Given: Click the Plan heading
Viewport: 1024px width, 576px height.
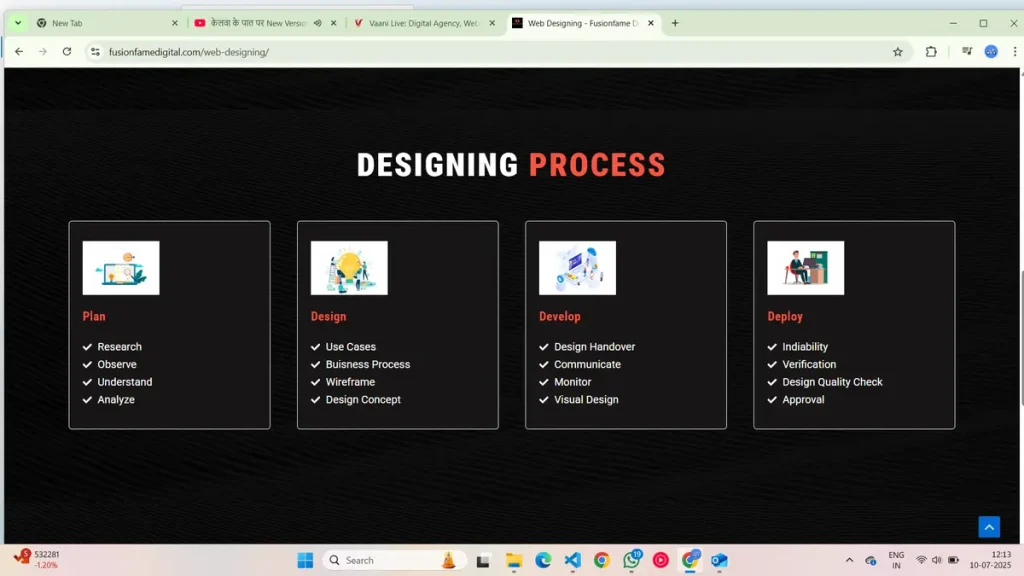Looking at the screenshot, I should (94, 316).
